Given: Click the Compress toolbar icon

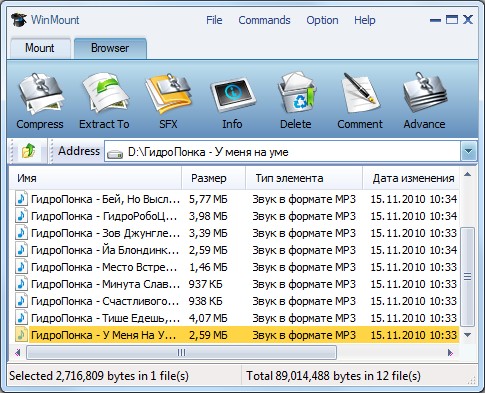Looking at the screenshot, I should click(x=40, y=94).
